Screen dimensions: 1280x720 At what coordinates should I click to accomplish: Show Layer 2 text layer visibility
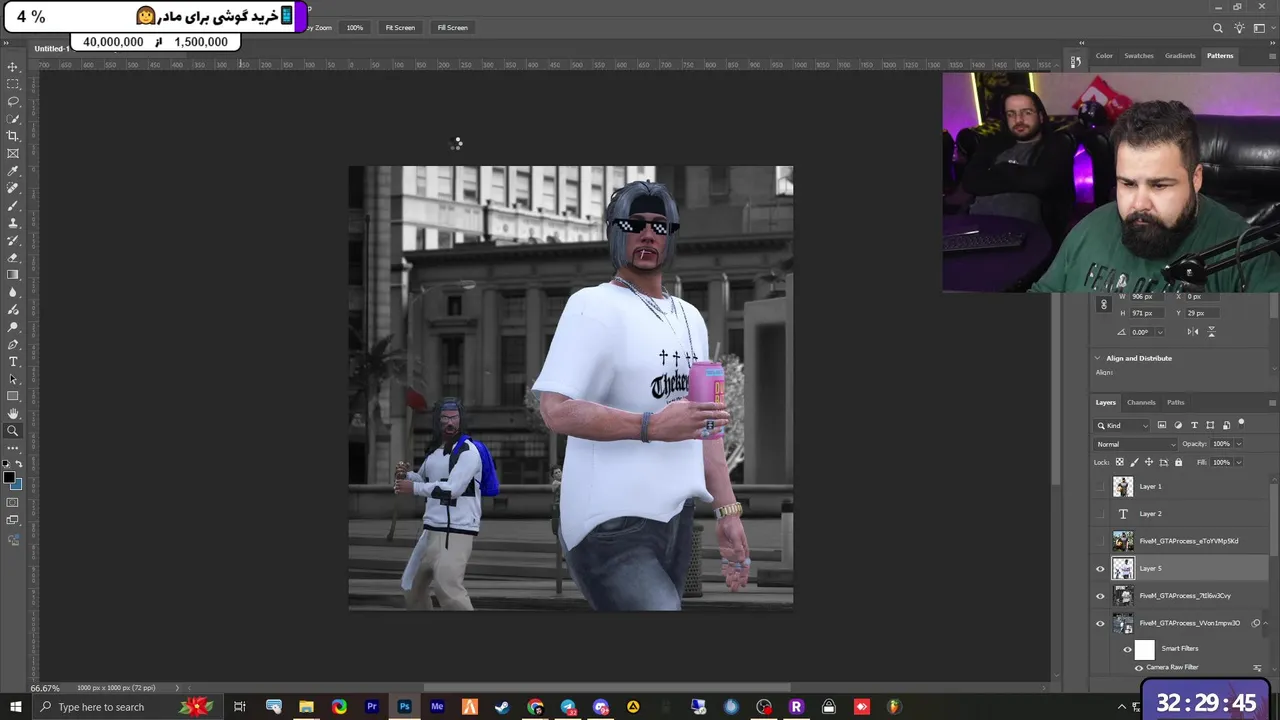pyautogui.click(x=1101, y=514)
